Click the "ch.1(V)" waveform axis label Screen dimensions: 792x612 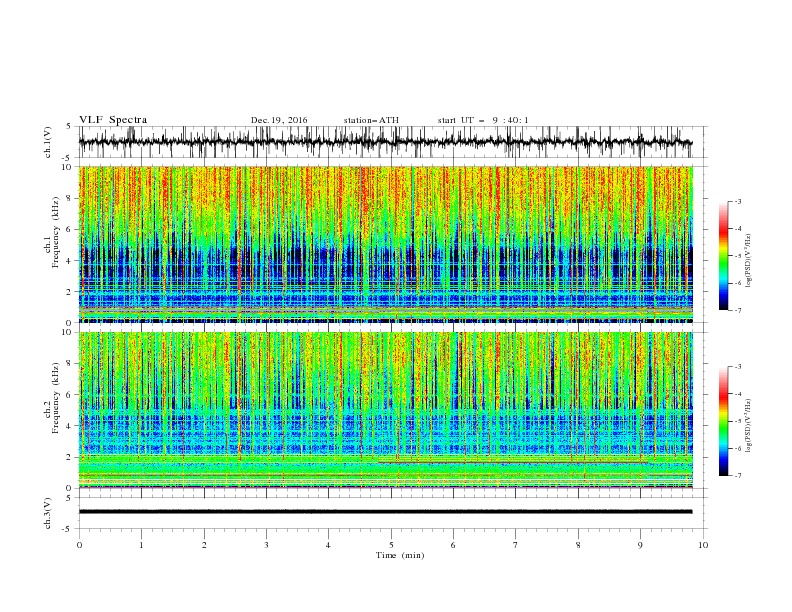(48, 142)
